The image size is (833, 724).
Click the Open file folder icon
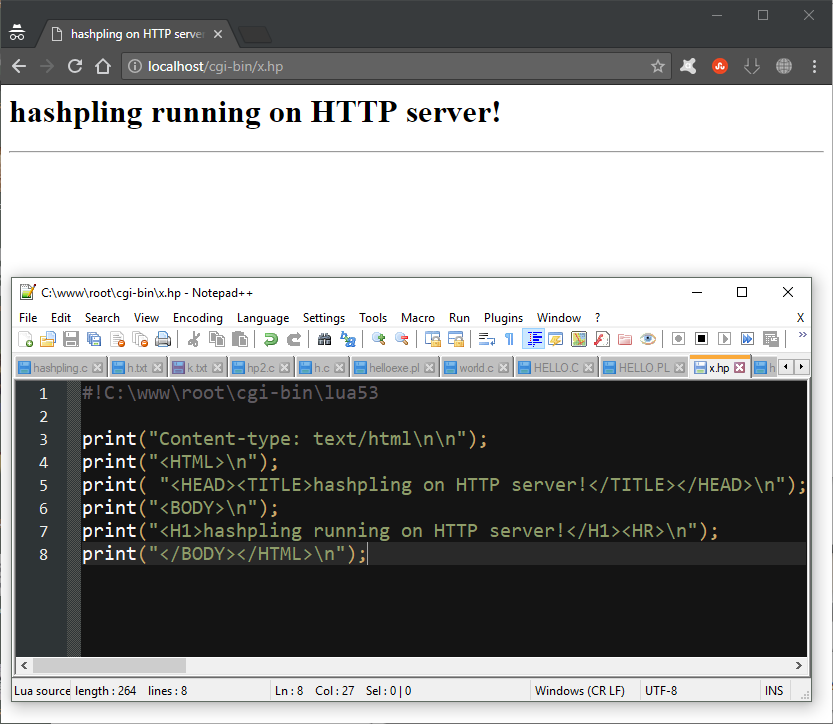click(48, 339)
